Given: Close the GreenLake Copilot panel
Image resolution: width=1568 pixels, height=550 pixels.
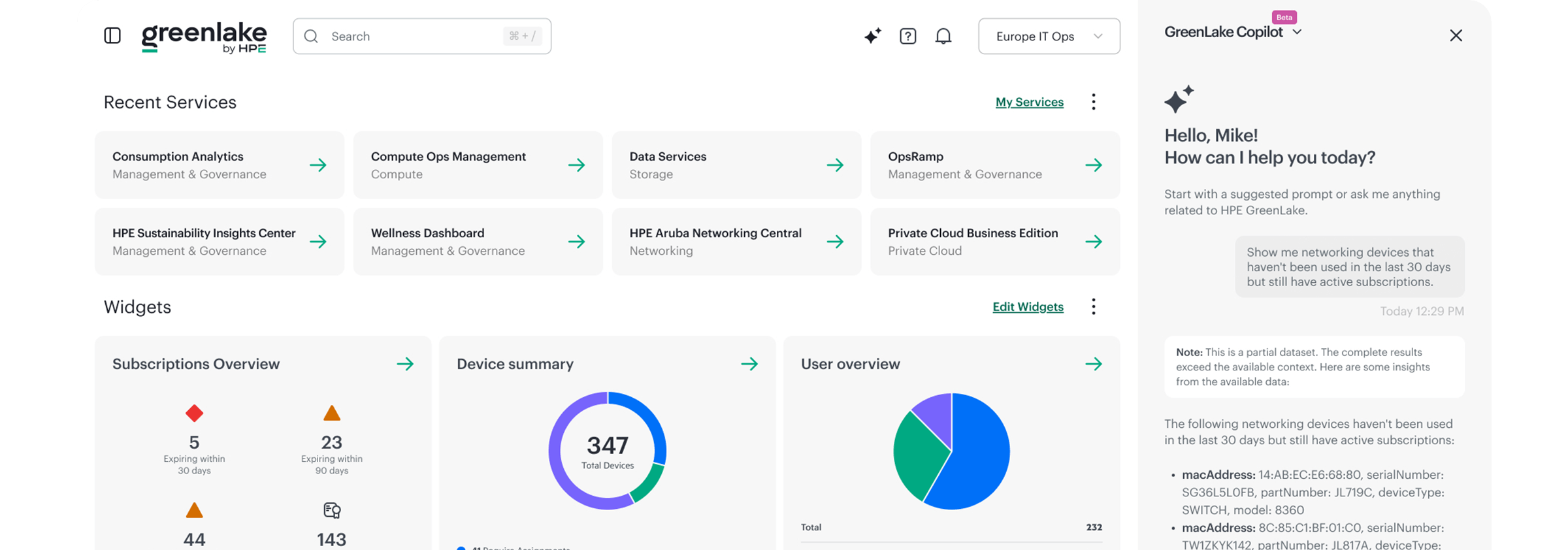Looking at the screenshot, I should [x=1456, y=35].
